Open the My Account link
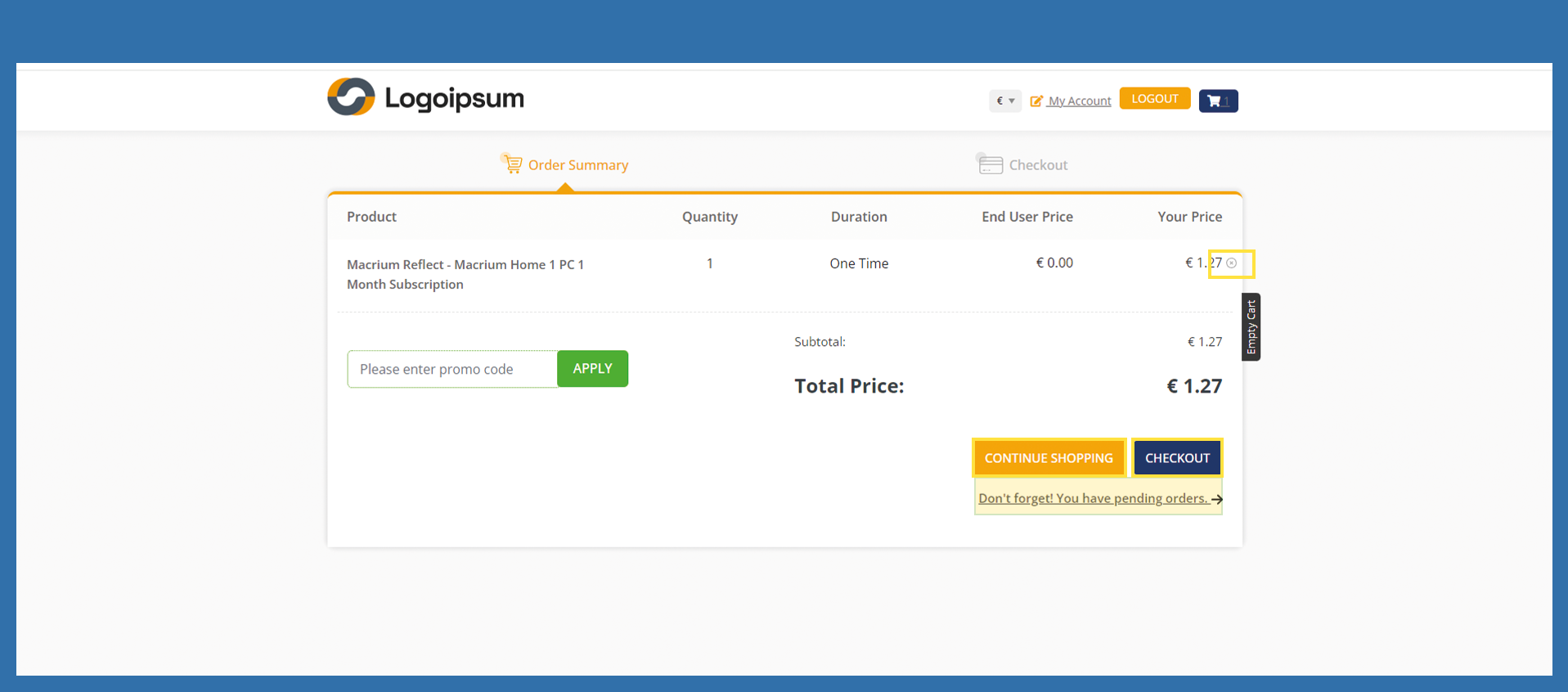The height and width of the screenshot is (692, 1568). coord(1079,101)
